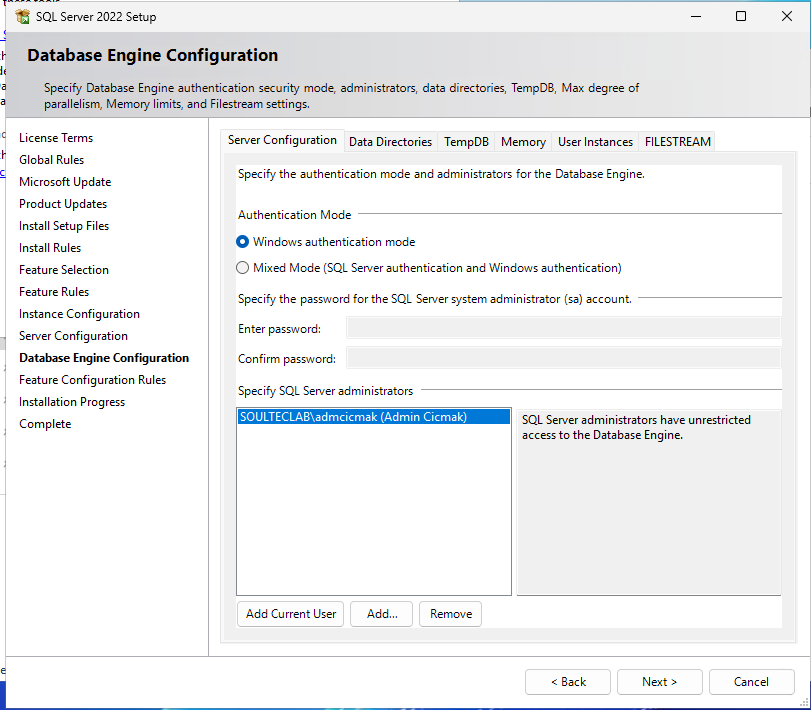Click Install Rules step in sidebar
The height and width of the screenshot is (710, 811).
[x=50, y=248]
